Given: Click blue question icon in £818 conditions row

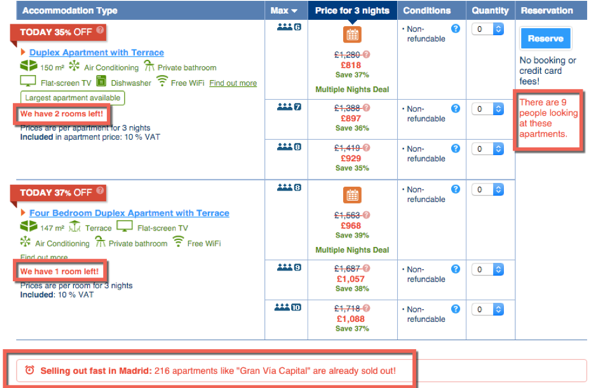Looking at the screenshot, I should tap(455, 29).
